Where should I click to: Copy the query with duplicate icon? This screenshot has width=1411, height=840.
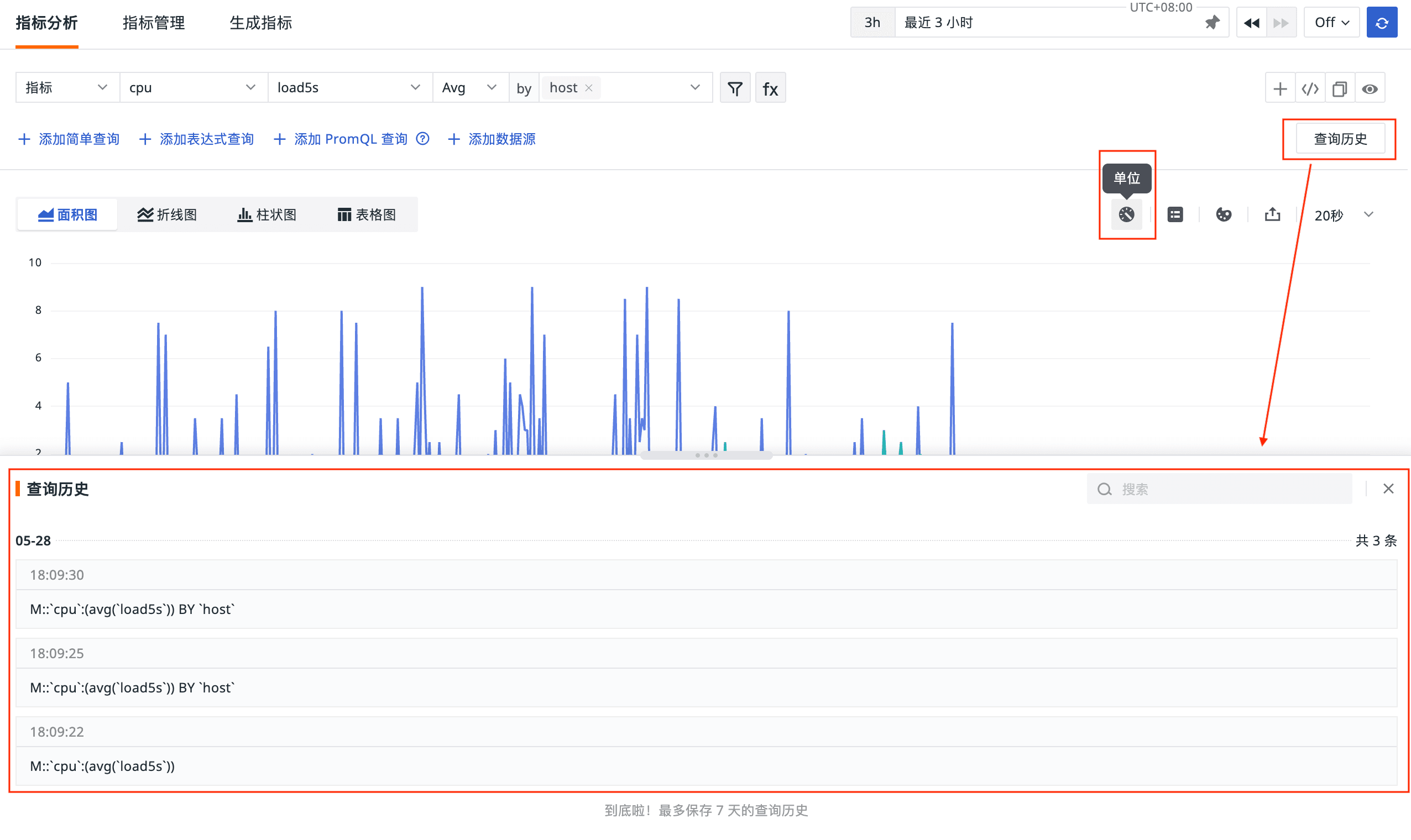[1340, 88]
